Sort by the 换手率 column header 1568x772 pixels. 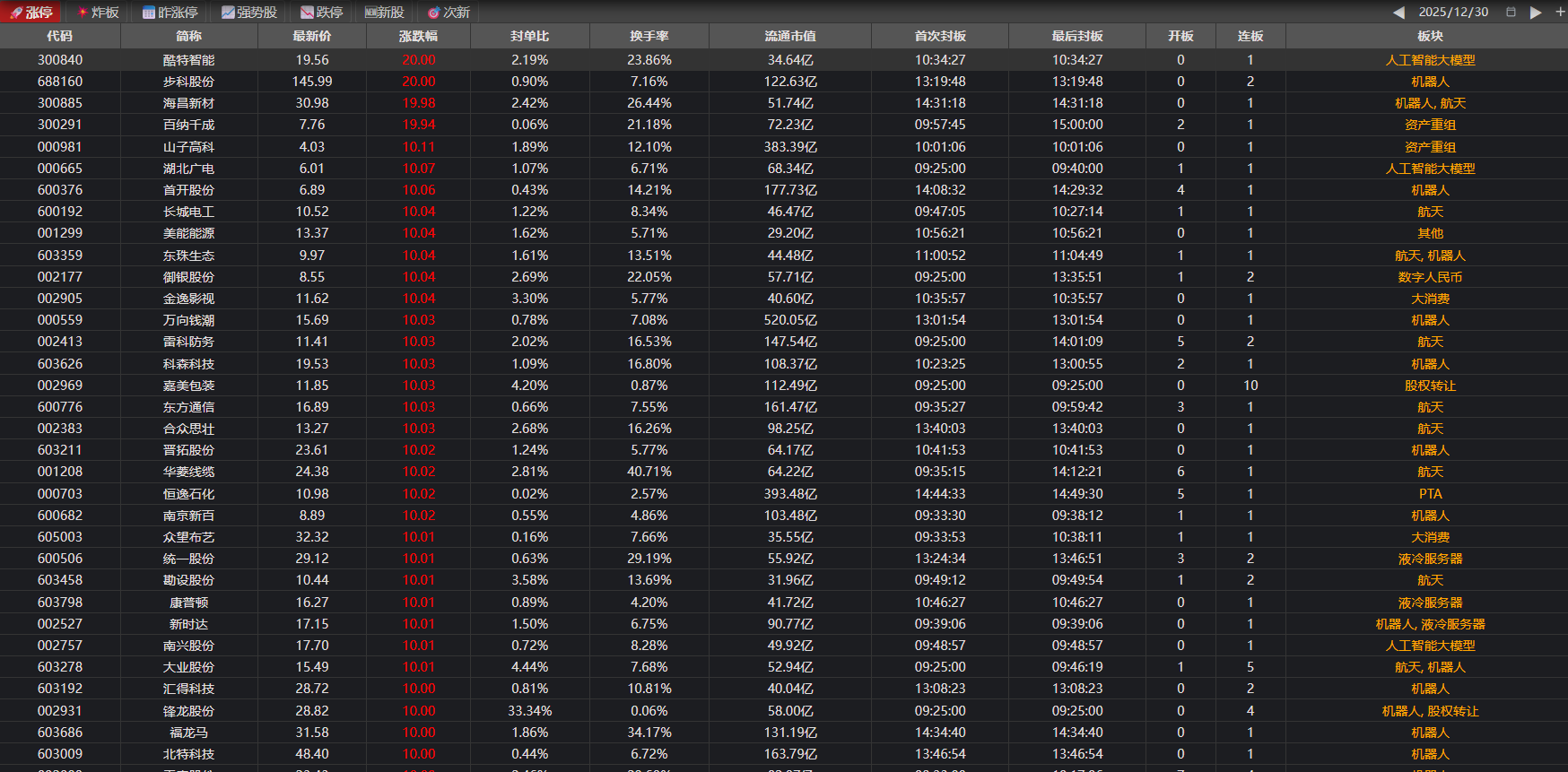click(x=649, y=36)
